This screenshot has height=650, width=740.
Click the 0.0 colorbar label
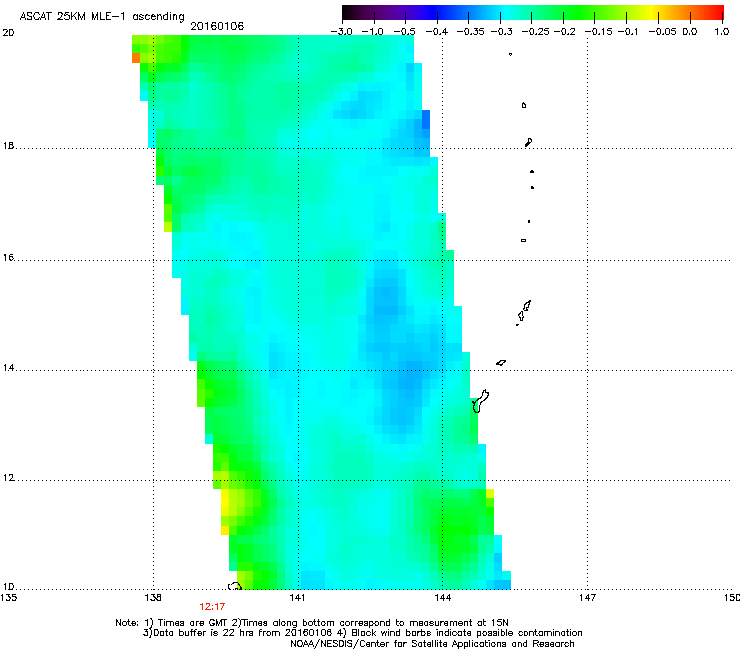pyautogui.click(x=690, y=32)
